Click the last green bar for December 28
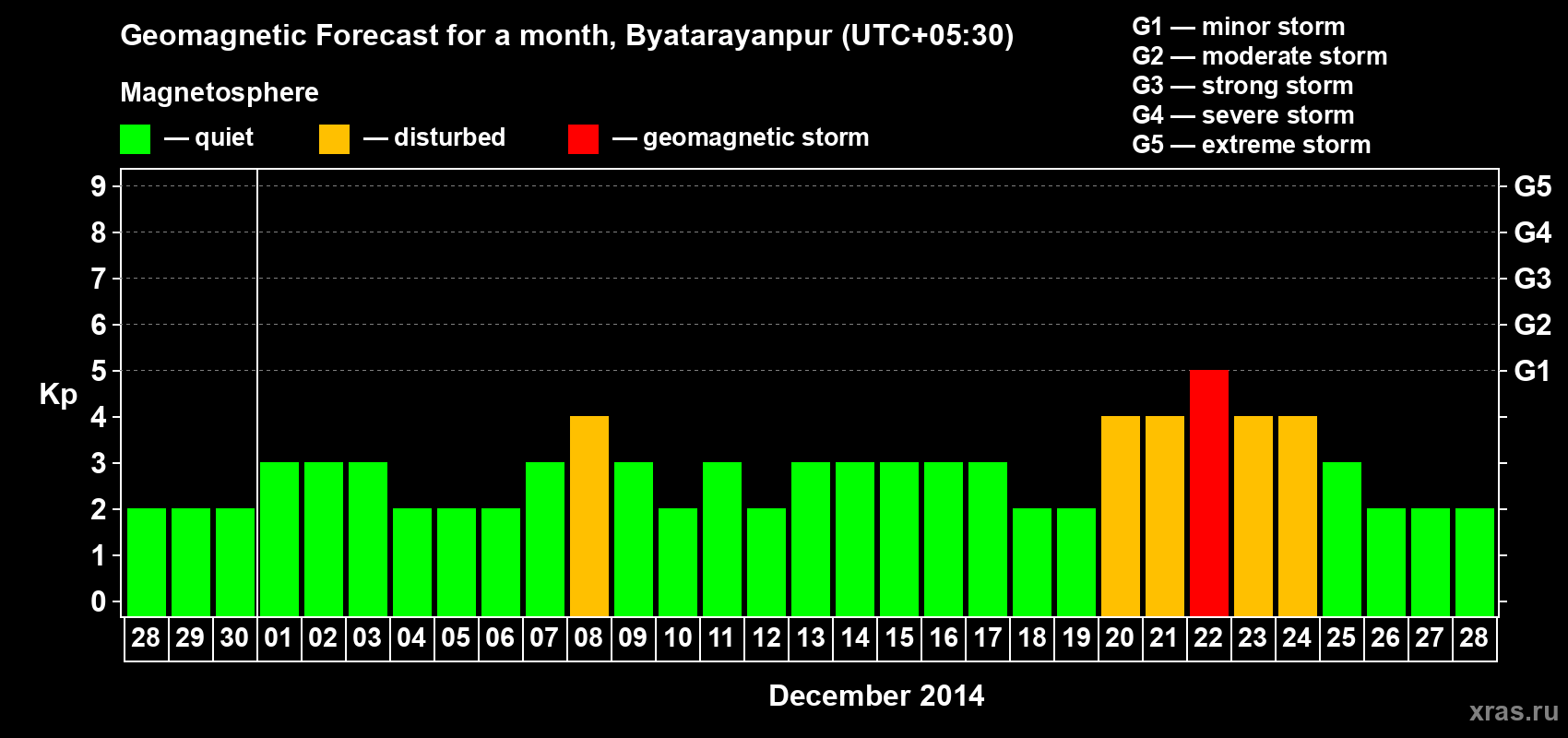1568x738 pixels. point(1475,562)
